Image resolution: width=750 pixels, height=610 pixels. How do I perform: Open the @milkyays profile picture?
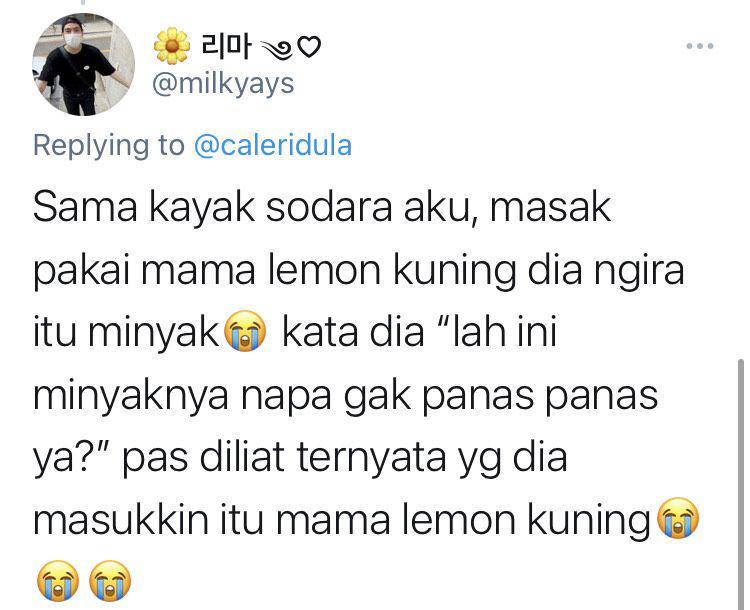coord(84,65)
